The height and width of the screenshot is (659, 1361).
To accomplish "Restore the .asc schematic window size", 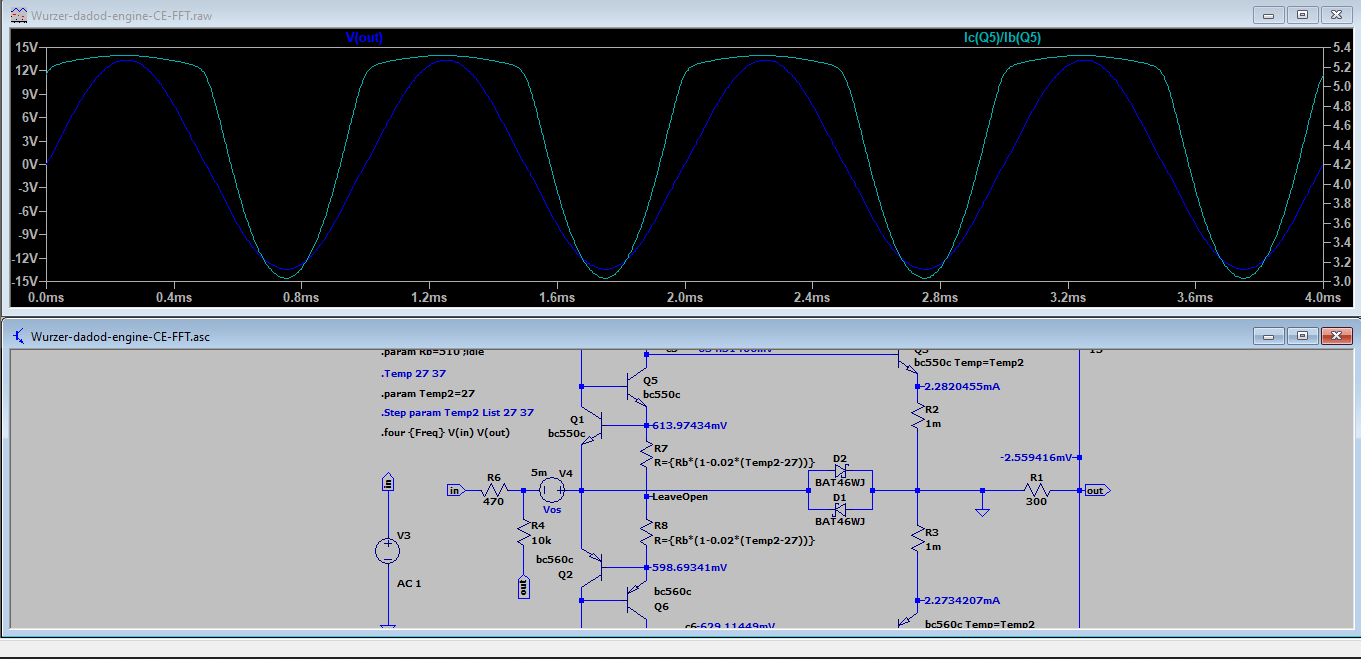I will (1302, 336).
